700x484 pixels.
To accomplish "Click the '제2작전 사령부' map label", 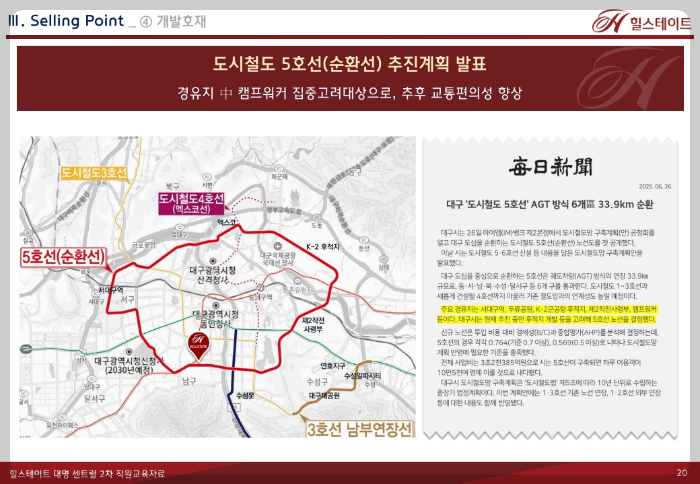I will [313, 325].
